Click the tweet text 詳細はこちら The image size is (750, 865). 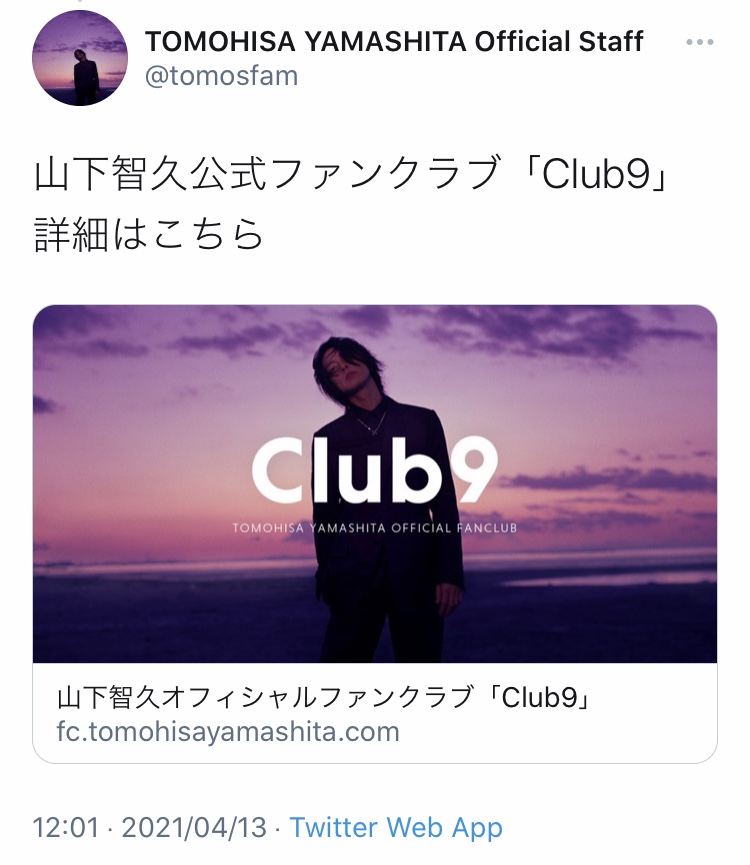coord(149,234)
